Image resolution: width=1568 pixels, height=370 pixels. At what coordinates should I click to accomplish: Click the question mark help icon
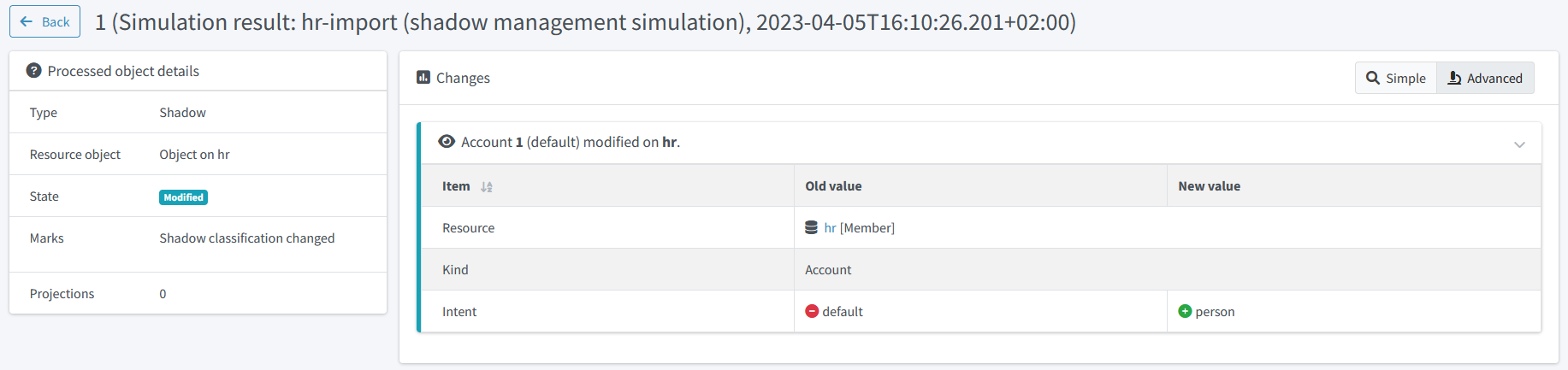pos(33,71)
